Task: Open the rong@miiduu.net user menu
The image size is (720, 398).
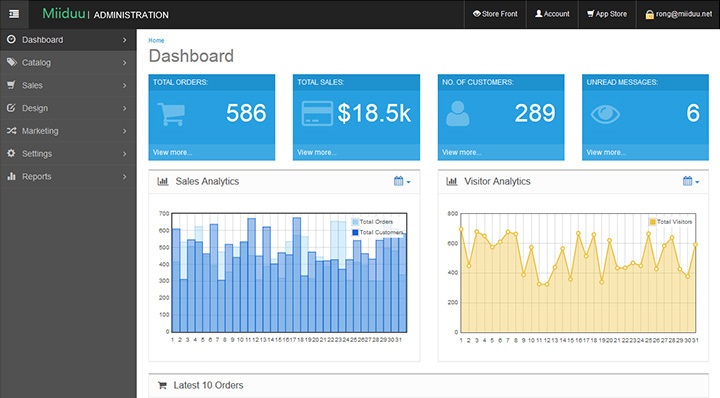Action: point(678,14)
